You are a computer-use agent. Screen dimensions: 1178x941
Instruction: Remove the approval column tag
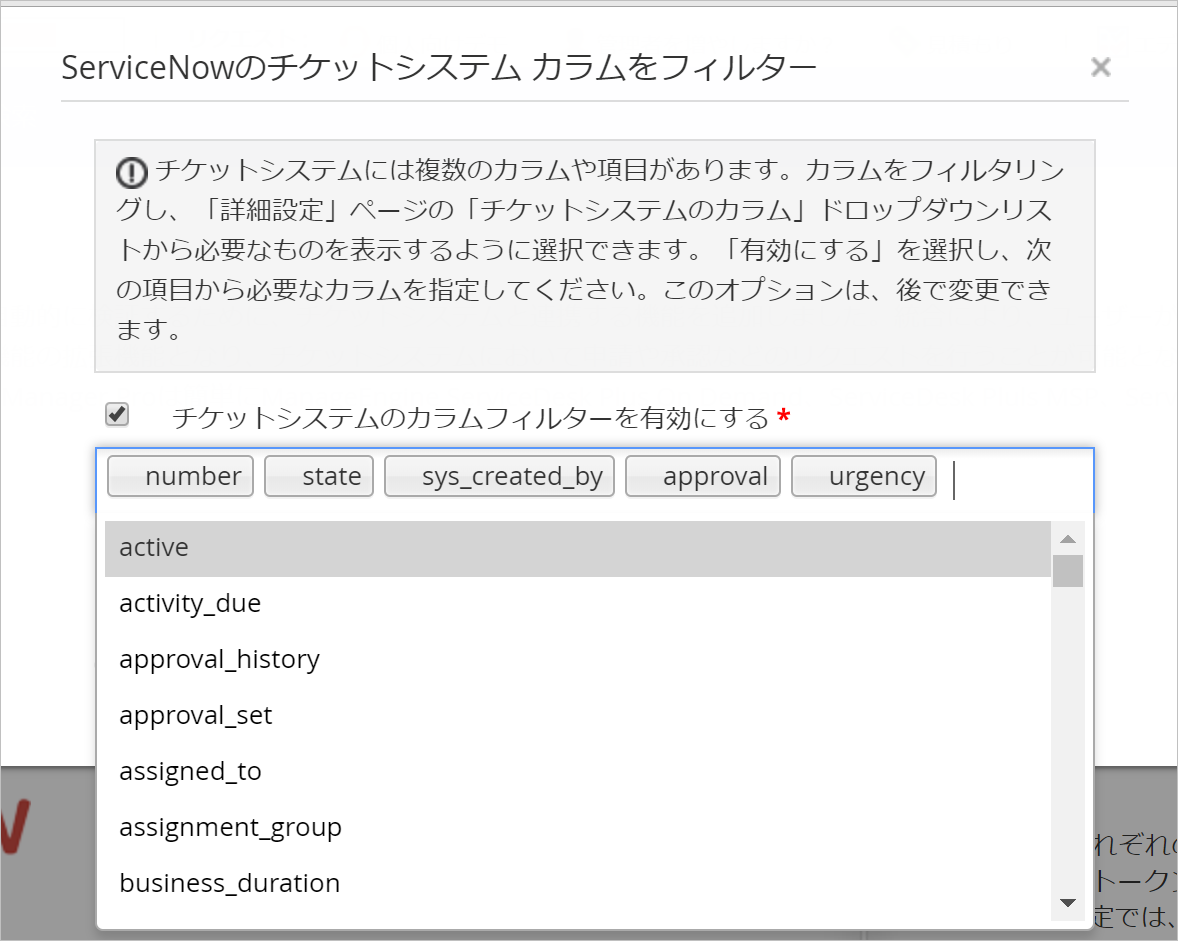702,476
